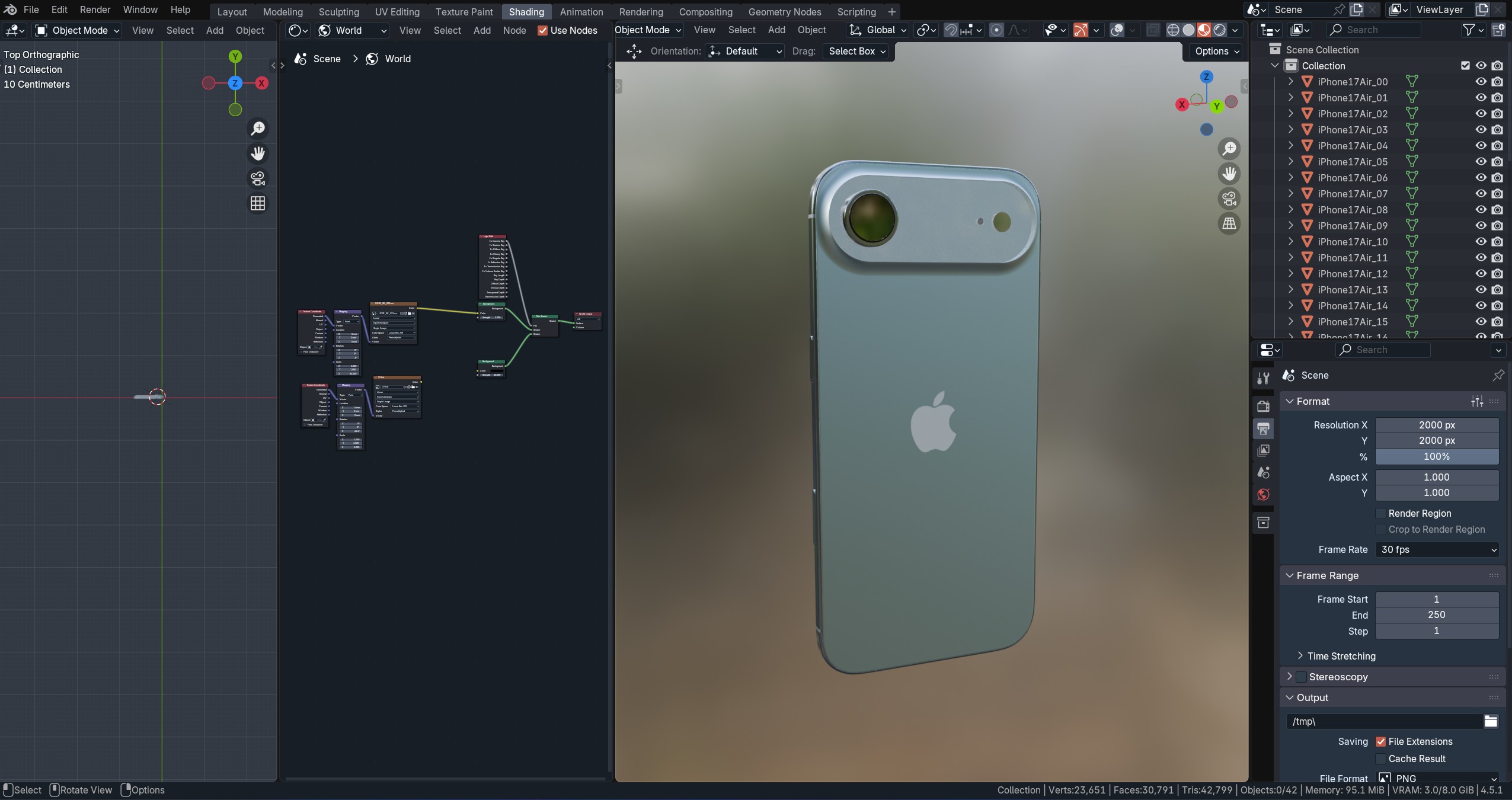Screen dimensions: 1512x800
Task: Enable the Render Region checkbox
Action: pyautogui.click(x=1380, y=513)
